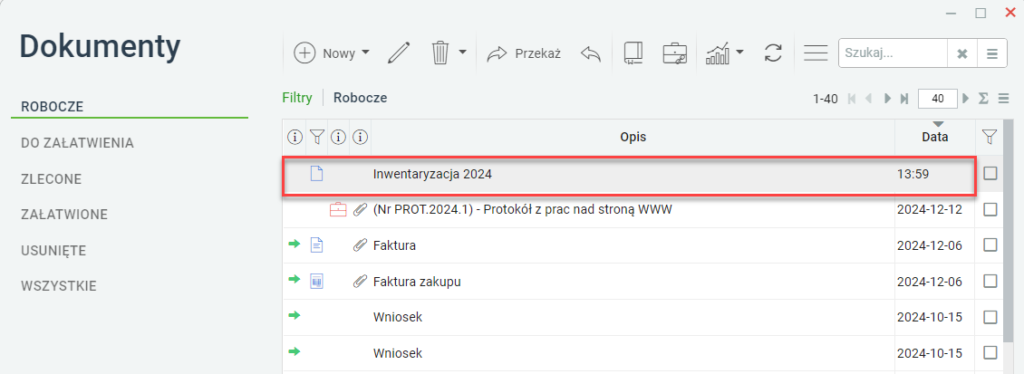Open the Robocze tab in sidebar
Viewport: 1024px width, 374px height.
tap(52, 107)
